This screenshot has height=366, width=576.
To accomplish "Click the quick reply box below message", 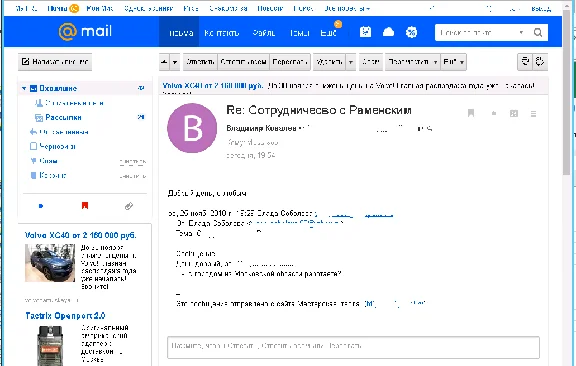I will tap(353, 347).
